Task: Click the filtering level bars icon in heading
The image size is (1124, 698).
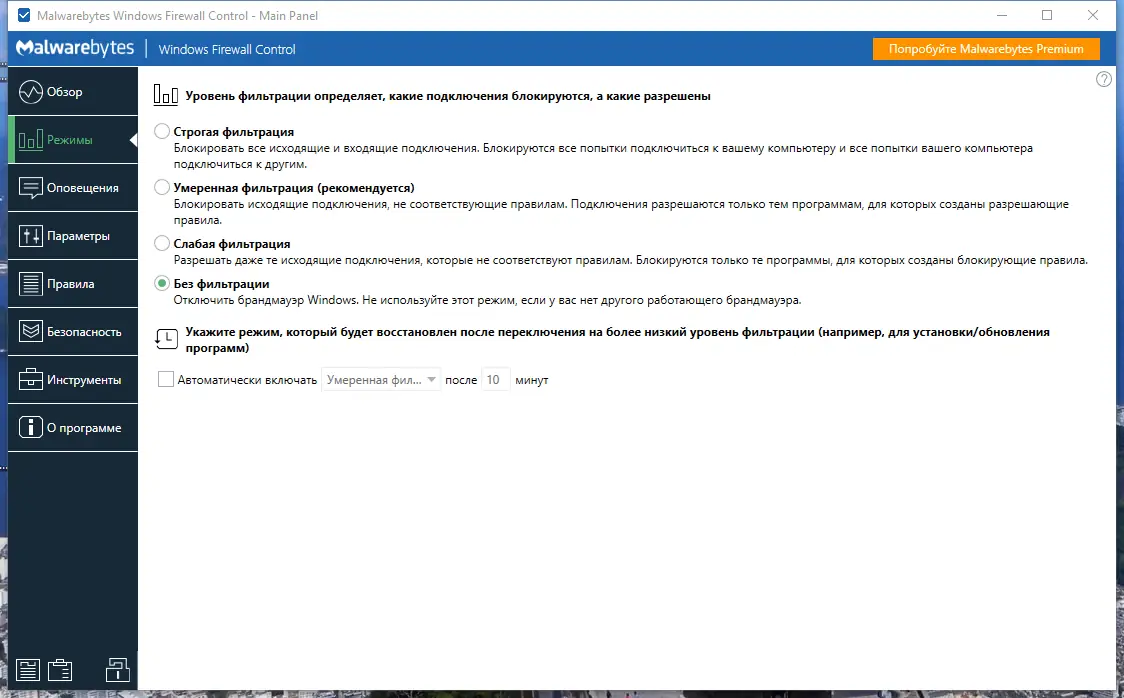Action: (x=166, y=95)
